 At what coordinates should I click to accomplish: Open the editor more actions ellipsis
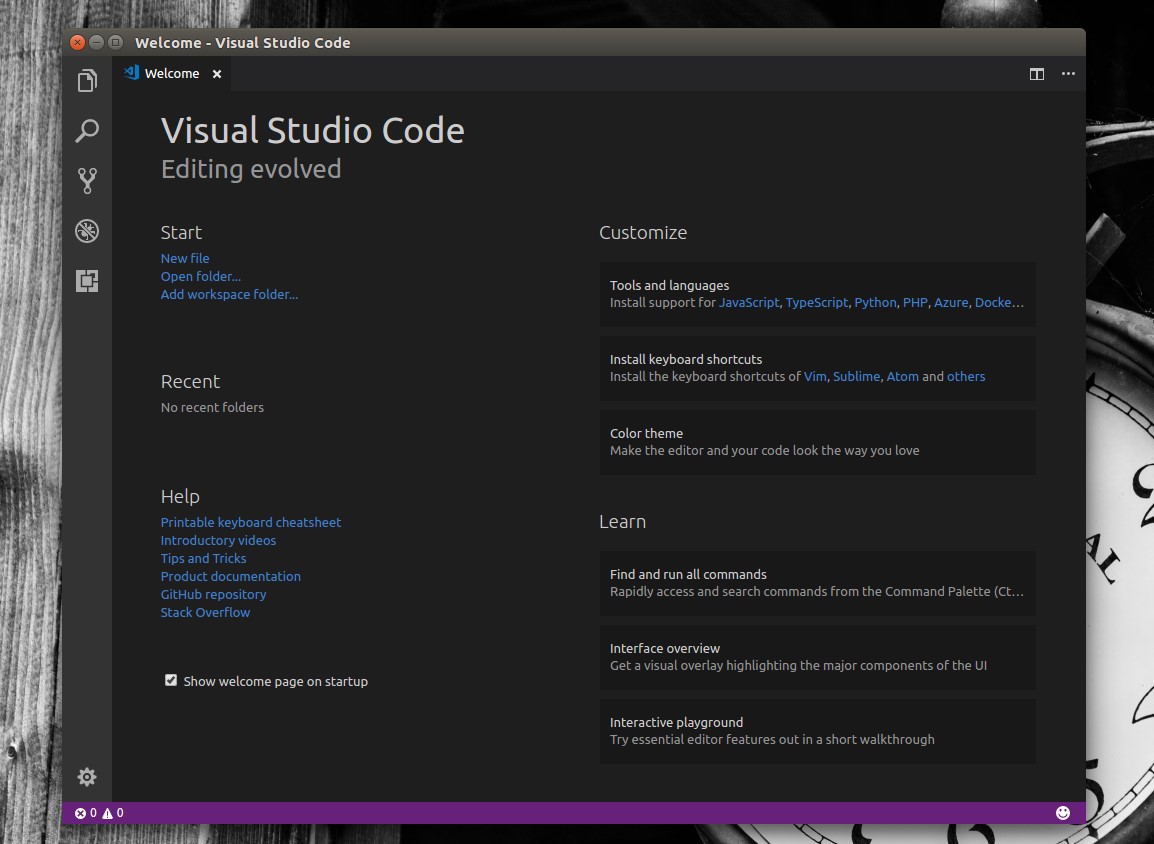pos(1068,74)
